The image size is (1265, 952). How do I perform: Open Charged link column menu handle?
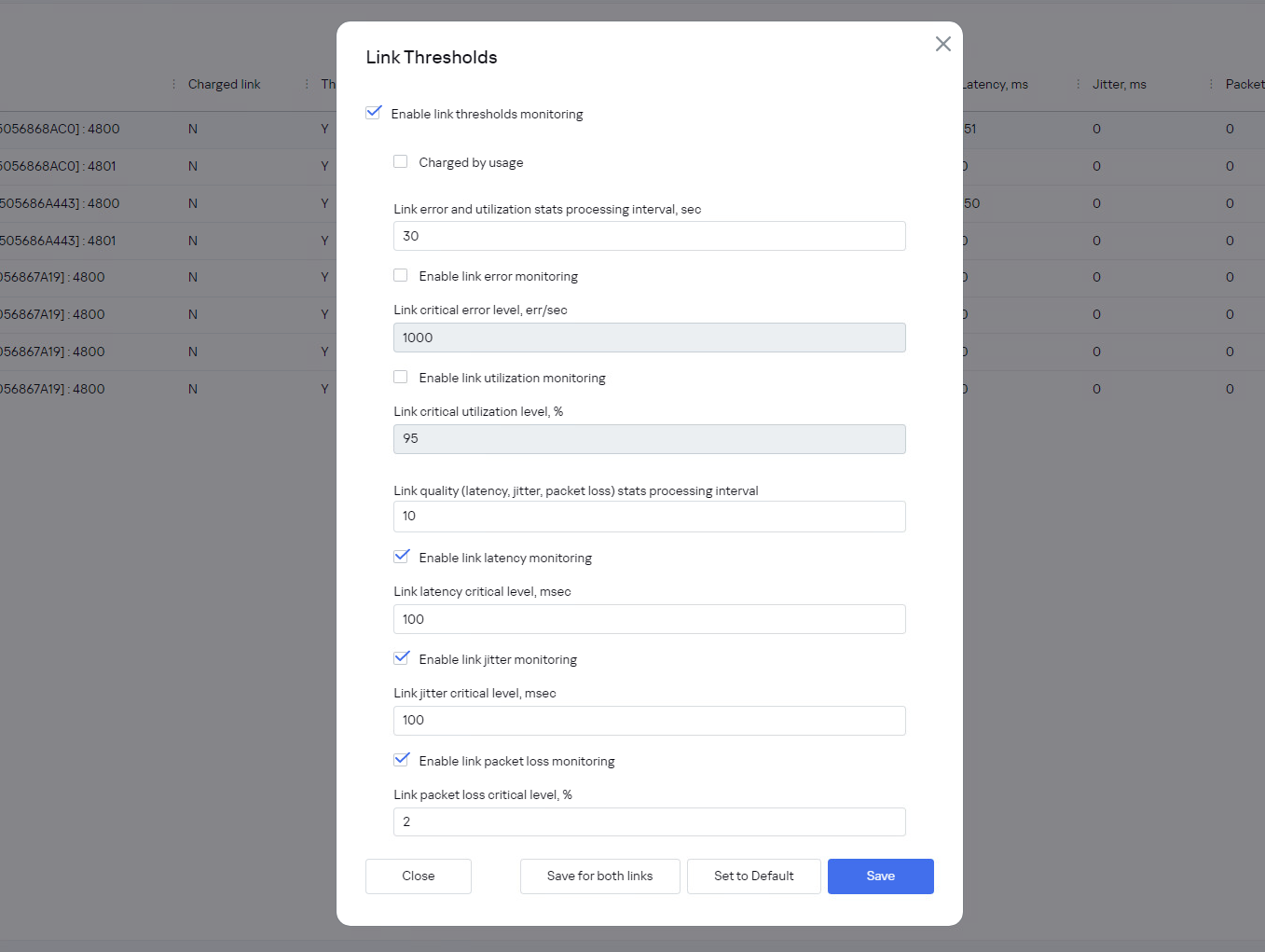coord(174,84)
